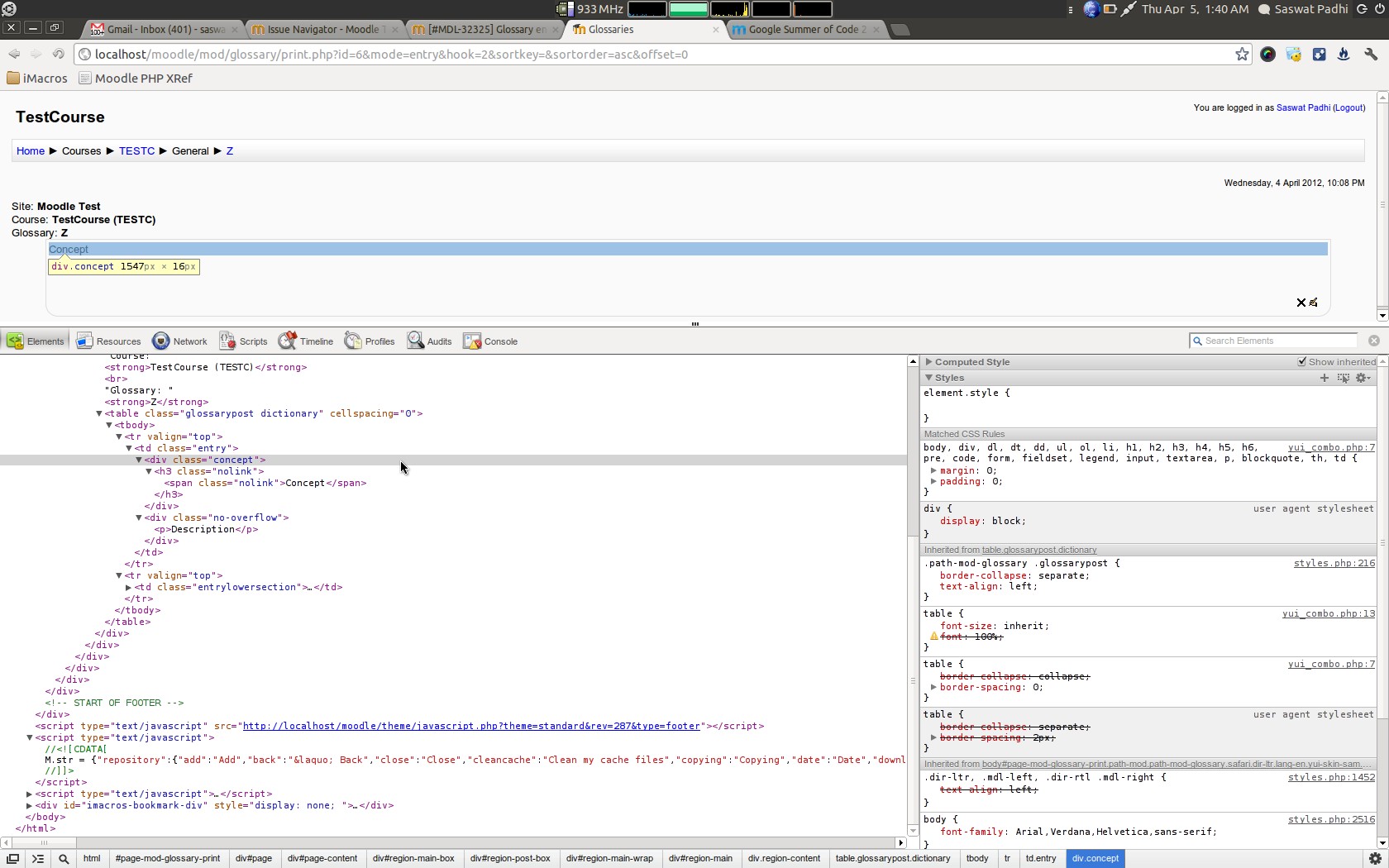Click the iMacros extension icon
The width and height of the screenshot is (1389, 868).
click(1294, 55)
